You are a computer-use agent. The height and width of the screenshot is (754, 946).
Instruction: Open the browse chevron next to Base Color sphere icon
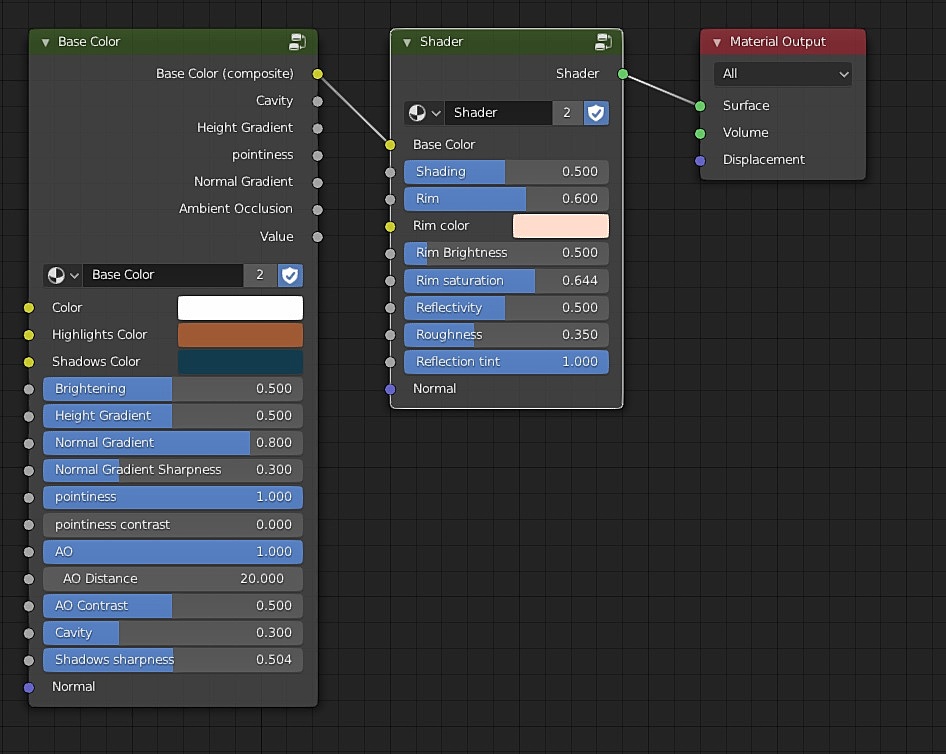point(75,275)
